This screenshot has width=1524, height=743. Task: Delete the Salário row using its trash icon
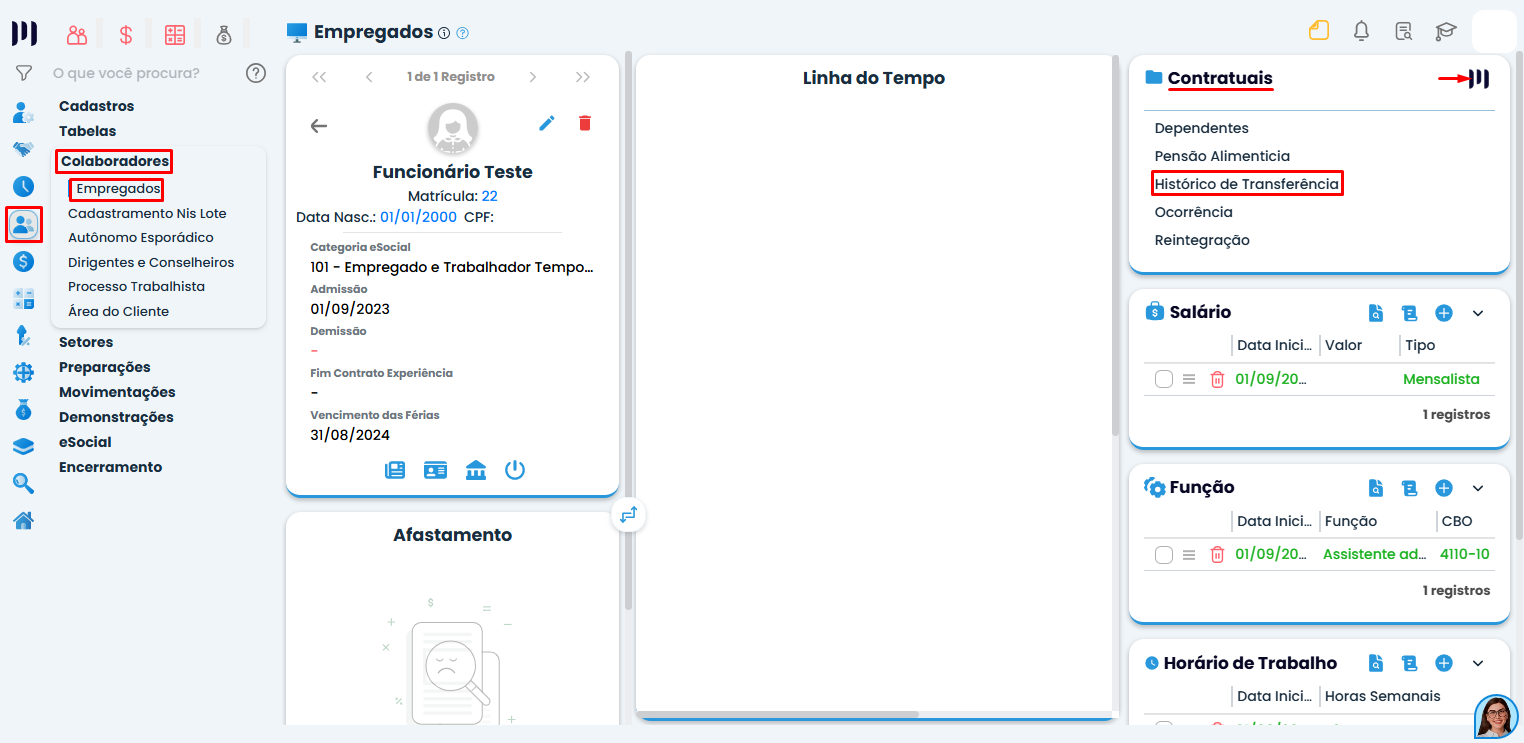point(1217,379)
